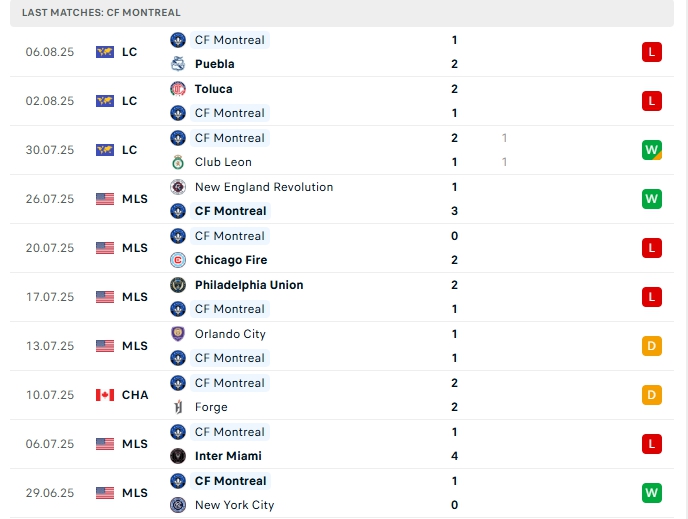Click the red L badge for Puebla match

[652, 52]
